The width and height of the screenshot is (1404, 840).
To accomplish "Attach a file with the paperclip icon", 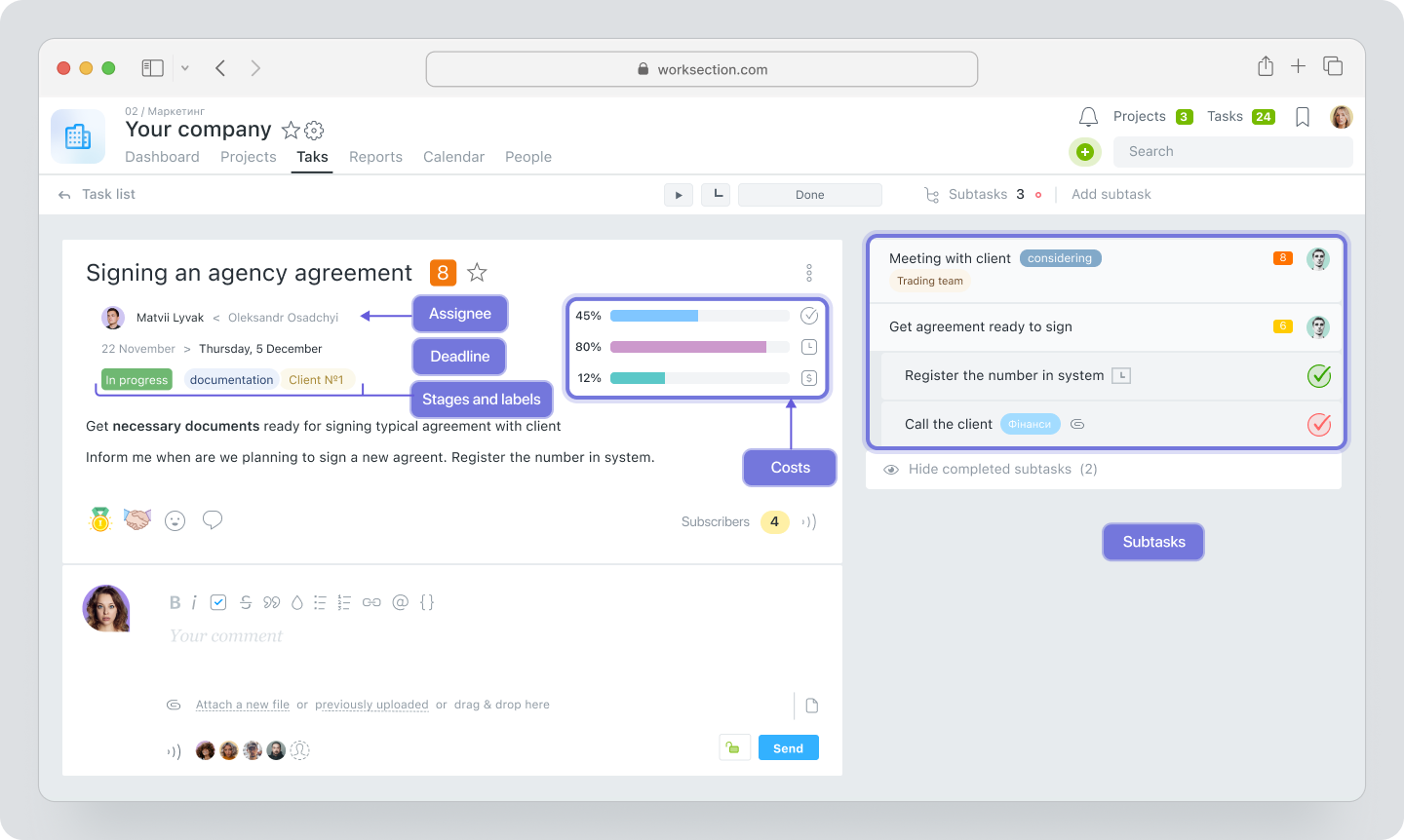I will [x=174, y=705].
